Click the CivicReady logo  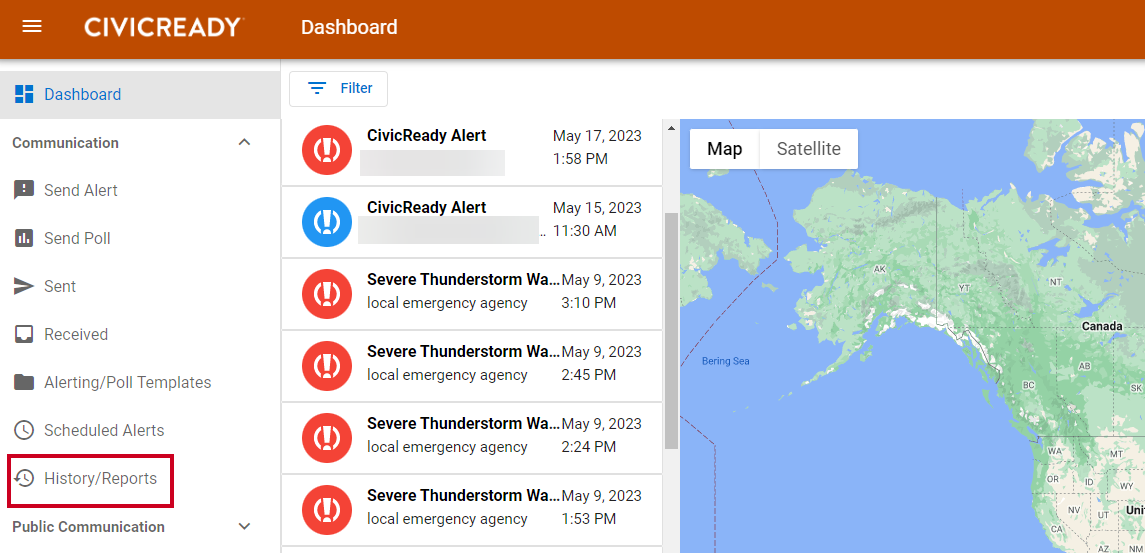coord(164,28)
